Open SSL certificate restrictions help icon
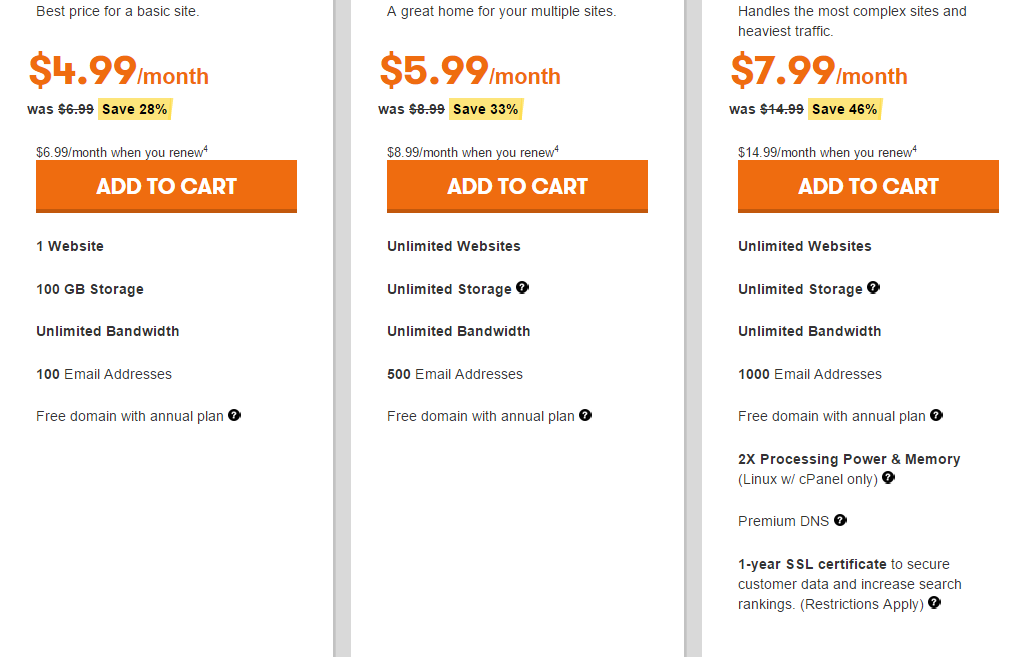This screenshot has height=657, width=1027. pos(934,603)
